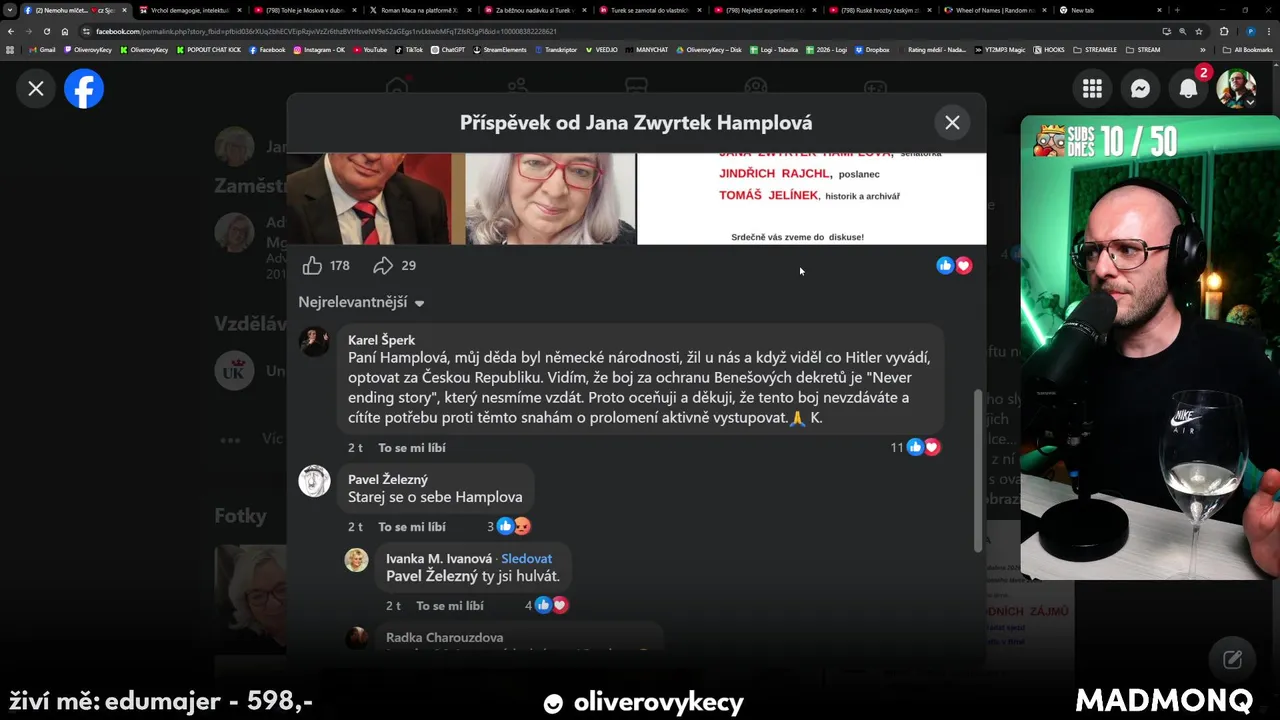Open the apps grid icon in bookmarks bar
Image resolution: width=1280 pixels, height=720 pixels.
point(10,49)
